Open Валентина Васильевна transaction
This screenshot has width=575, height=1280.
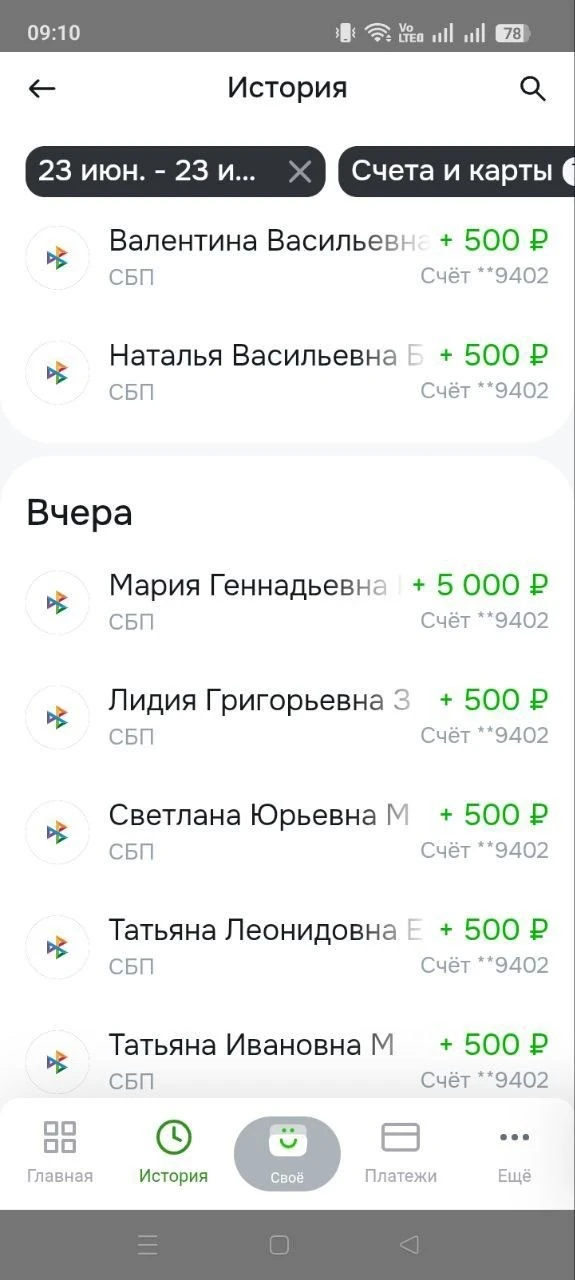click(x=287, y=257)
